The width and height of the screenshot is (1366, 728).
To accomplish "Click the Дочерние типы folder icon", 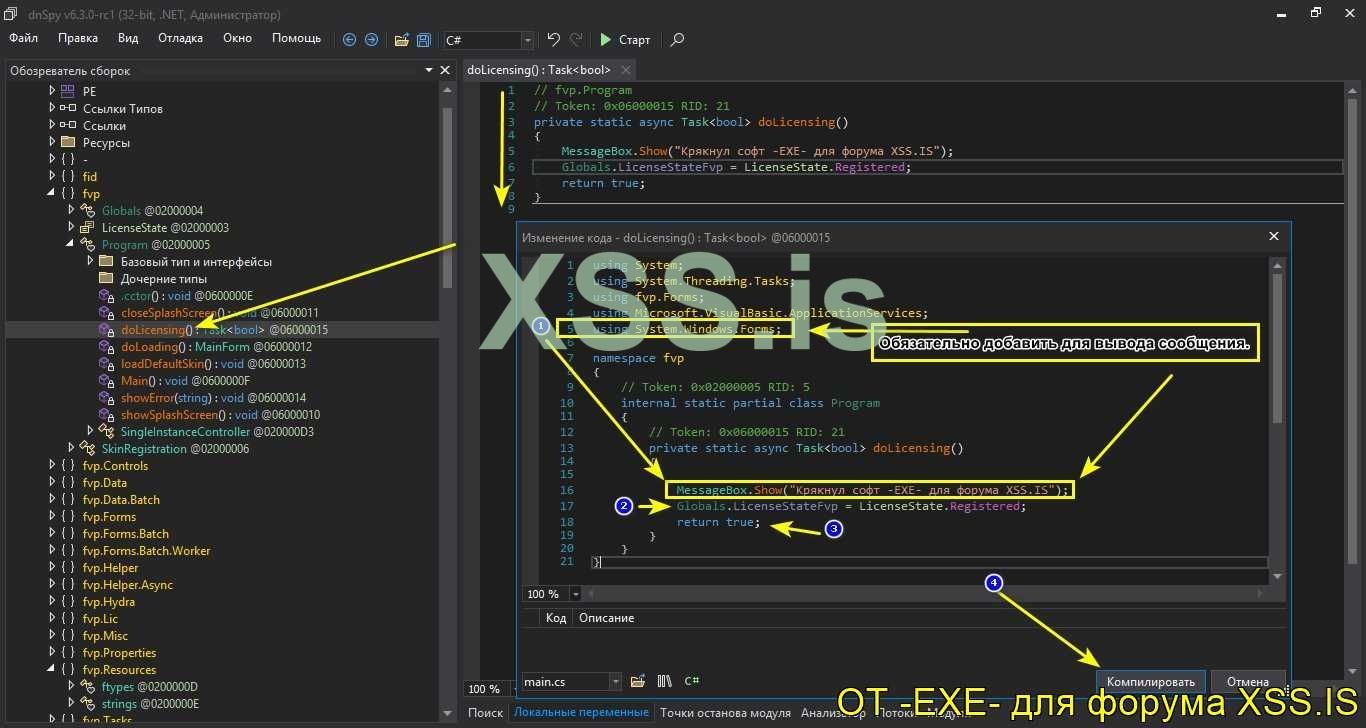I will tap(105, 278).
